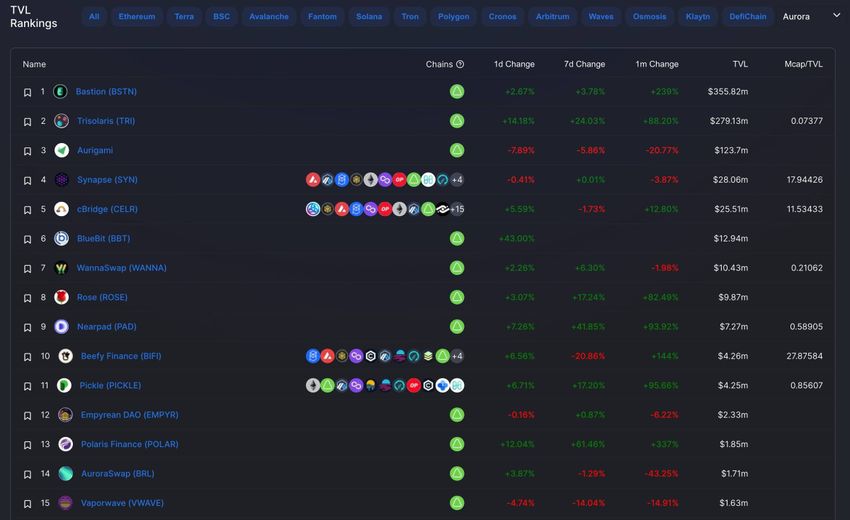Click Ethereum chain icon in Pickle row

[x=313, y=385]
